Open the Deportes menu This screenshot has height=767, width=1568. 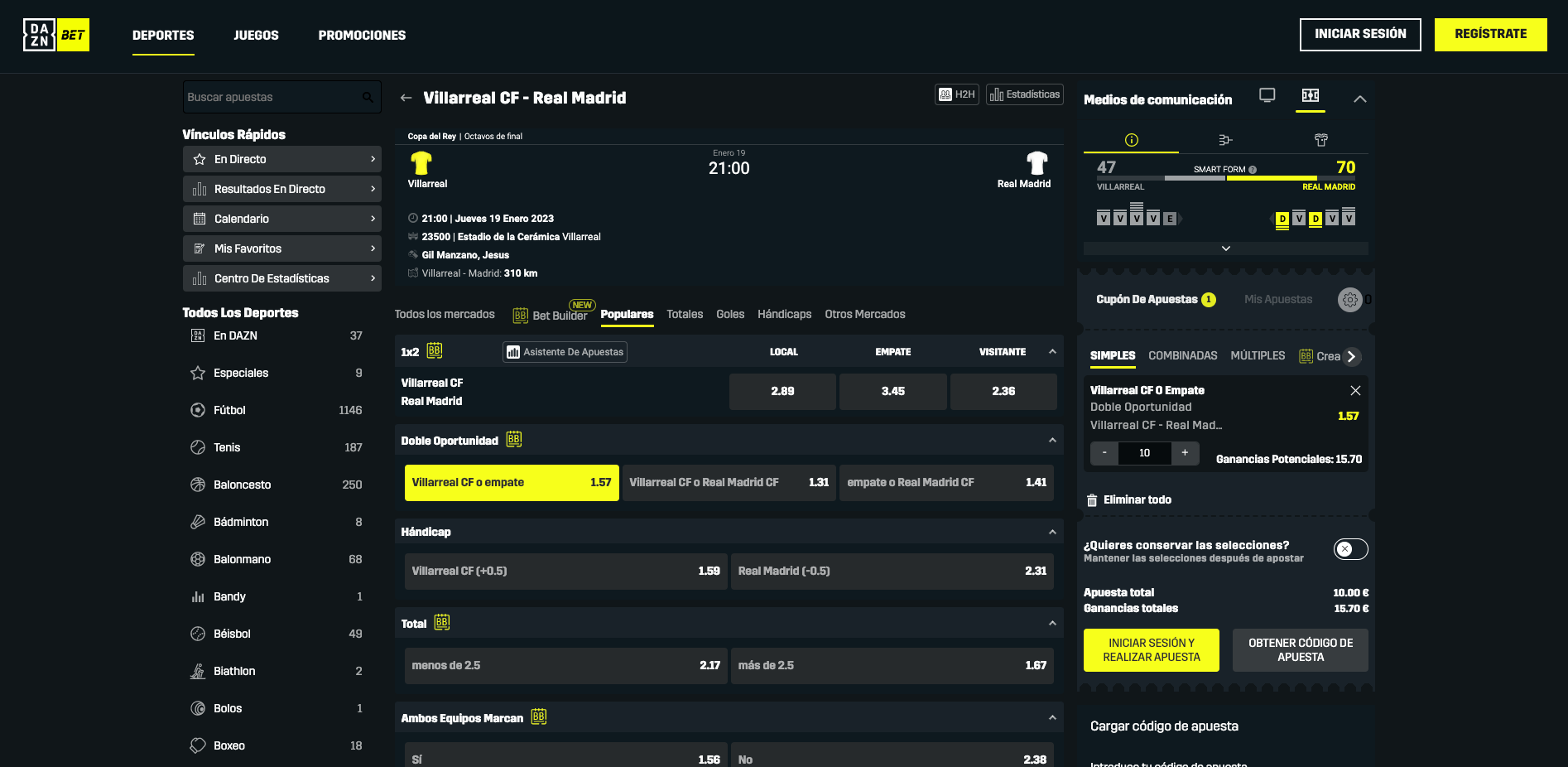point(163,36)
